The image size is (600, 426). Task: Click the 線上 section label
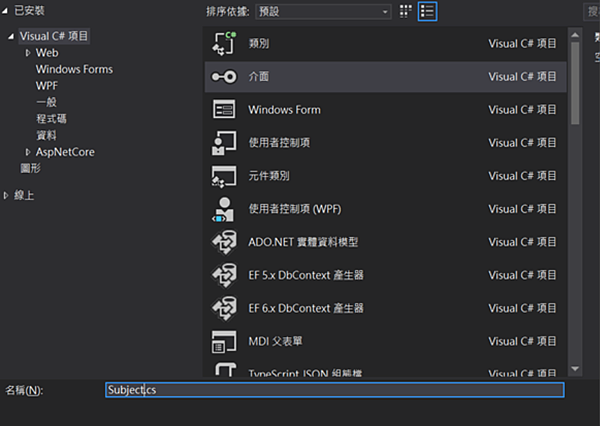[24, 195]
